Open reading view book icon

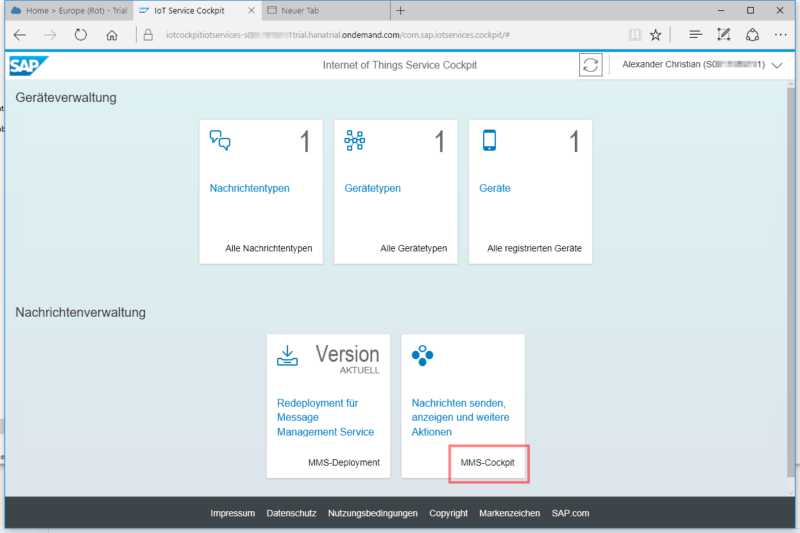[635, 35]
